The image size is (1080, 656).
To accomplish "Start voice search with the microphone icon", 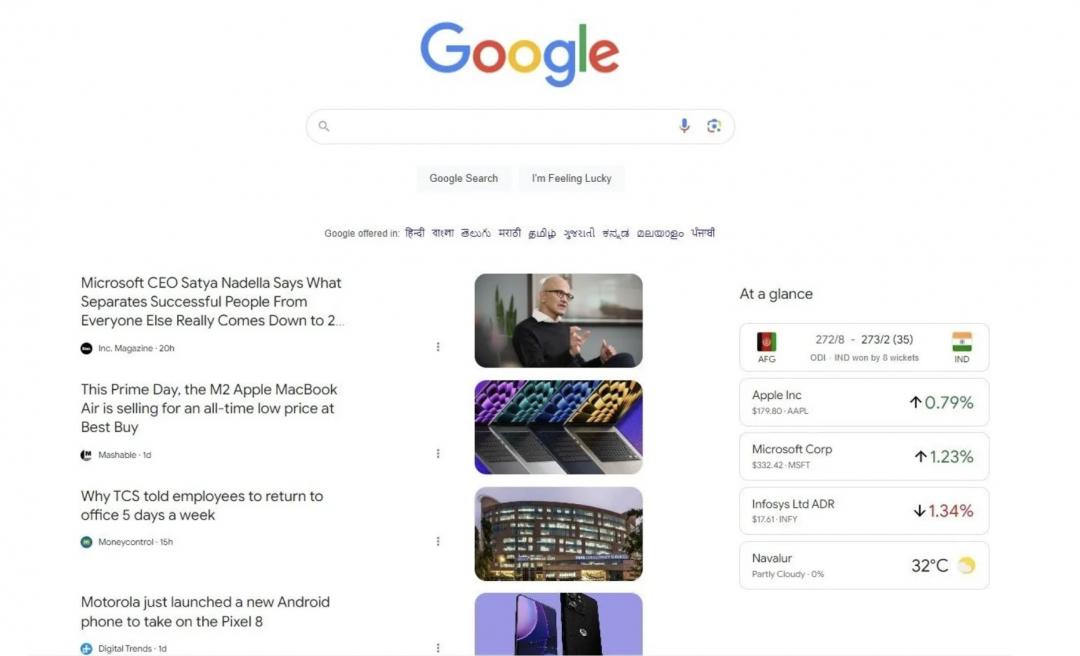I will point(684,125).
